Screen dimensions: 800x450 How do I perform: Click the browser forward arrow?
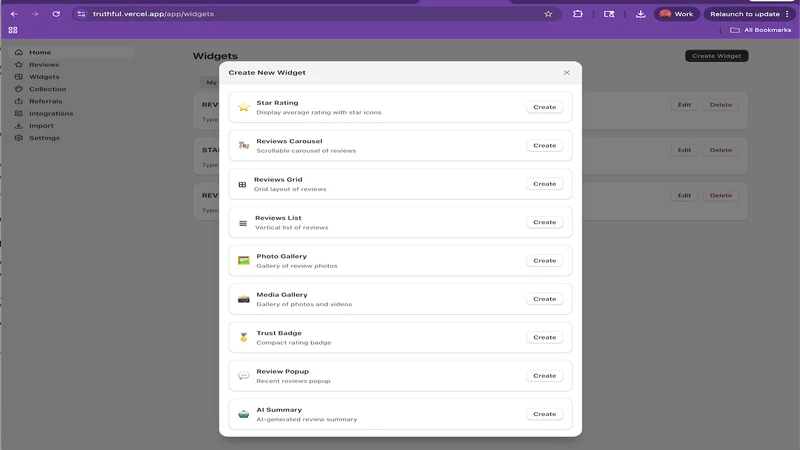tap(35, 14)
